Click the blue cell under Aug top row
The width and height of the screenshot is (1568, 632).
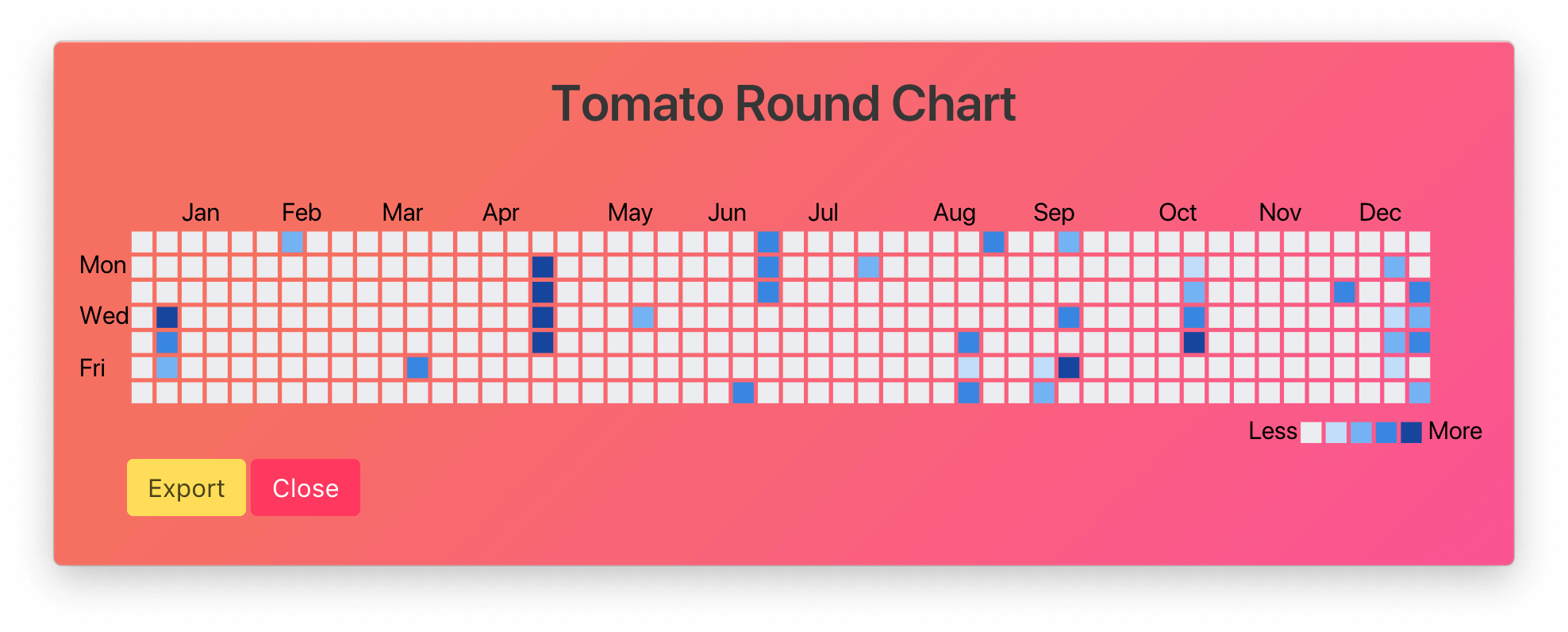tap(992, 242)
